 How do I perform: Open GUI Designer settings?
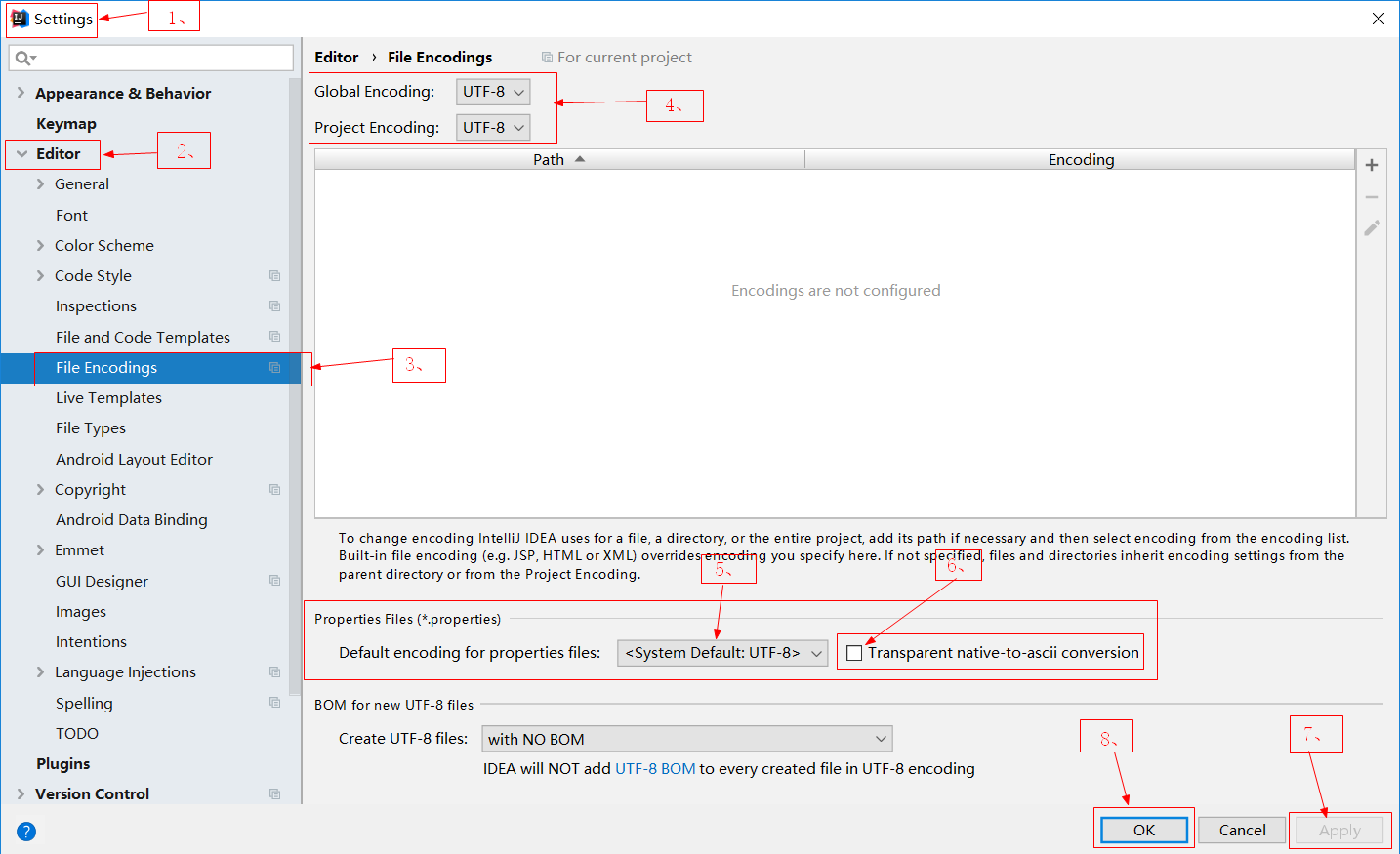(102, 581)
